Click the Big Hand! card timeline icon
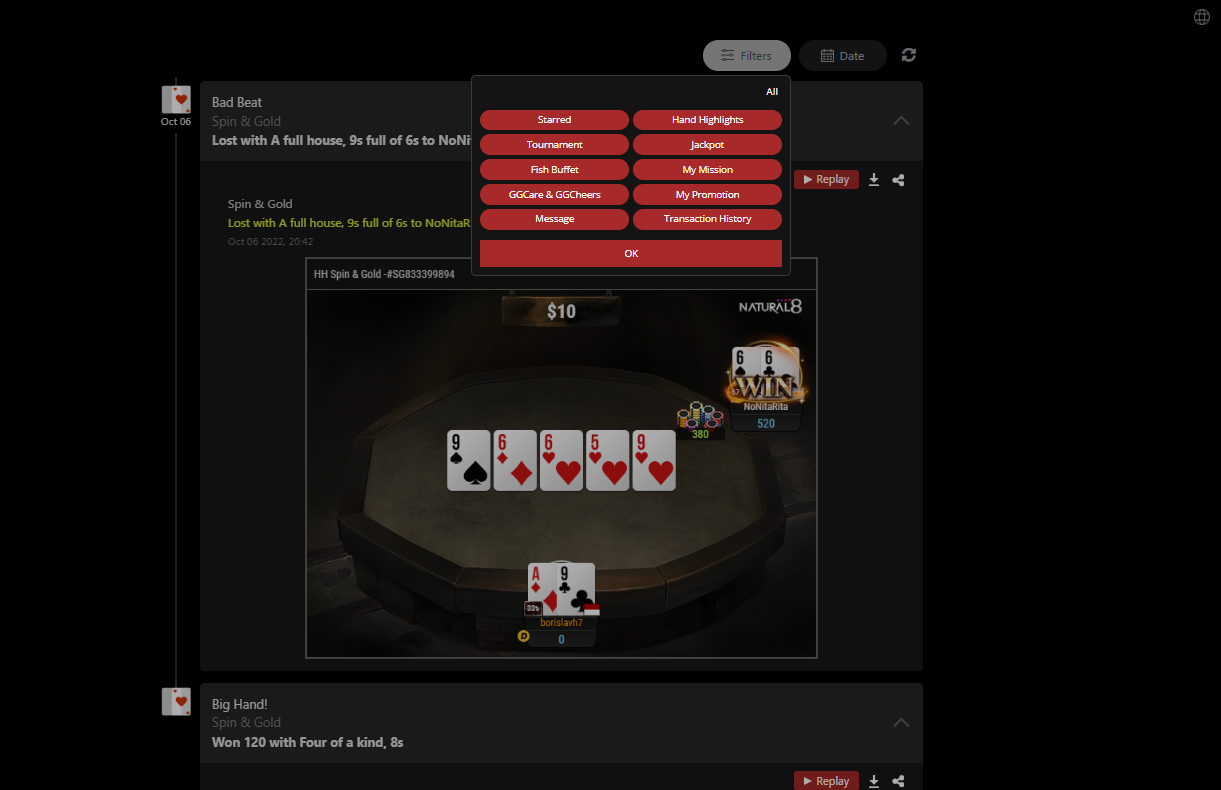Image resolution: width=1221 pixels, height=790 pixels. 176,701
